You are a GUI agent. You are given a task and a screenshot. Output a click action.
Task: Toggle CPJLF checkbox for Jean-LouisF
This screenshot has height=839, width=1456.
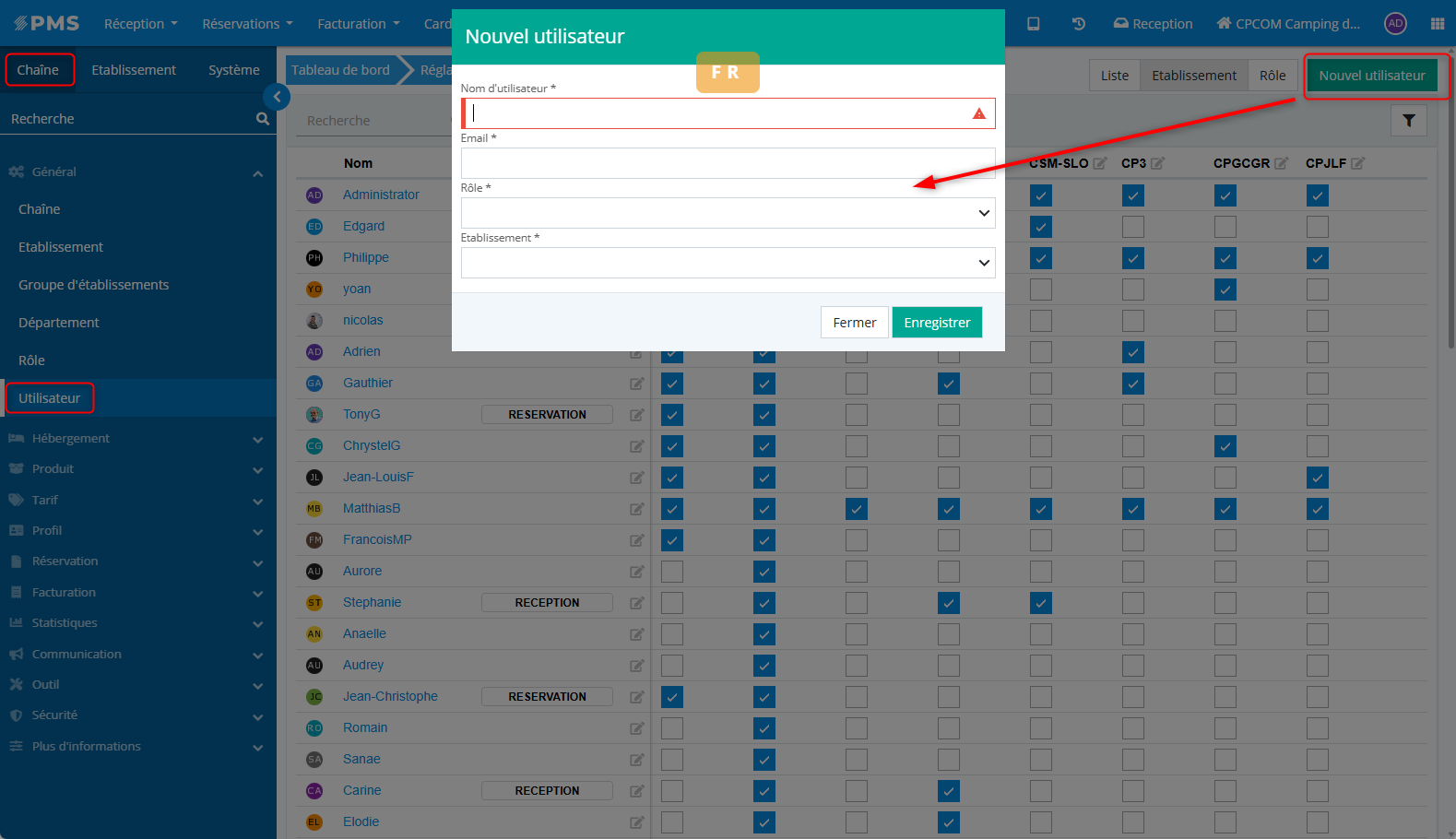pyautogui.click(x=1317, y=478)
